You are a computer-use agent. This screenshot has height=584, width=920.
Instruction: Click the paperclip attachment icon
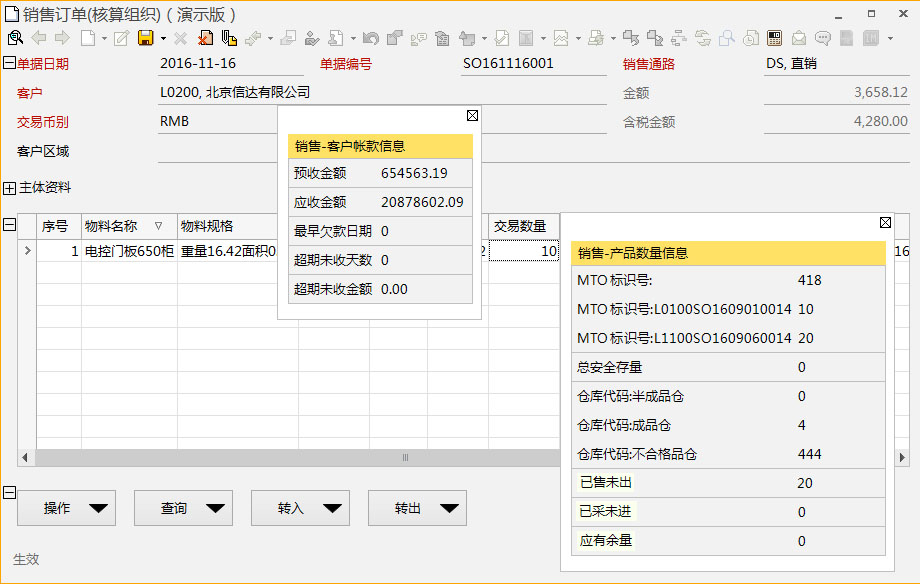229,39
